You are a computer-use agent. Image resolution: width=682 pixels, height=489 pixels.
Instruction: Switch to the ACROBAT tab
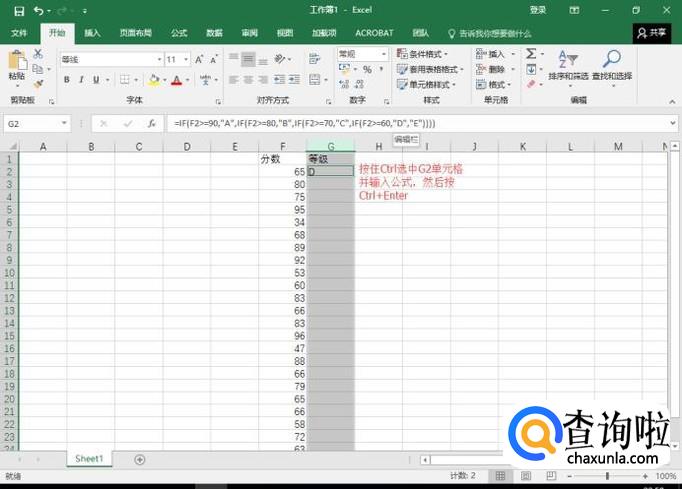[374, 33]
